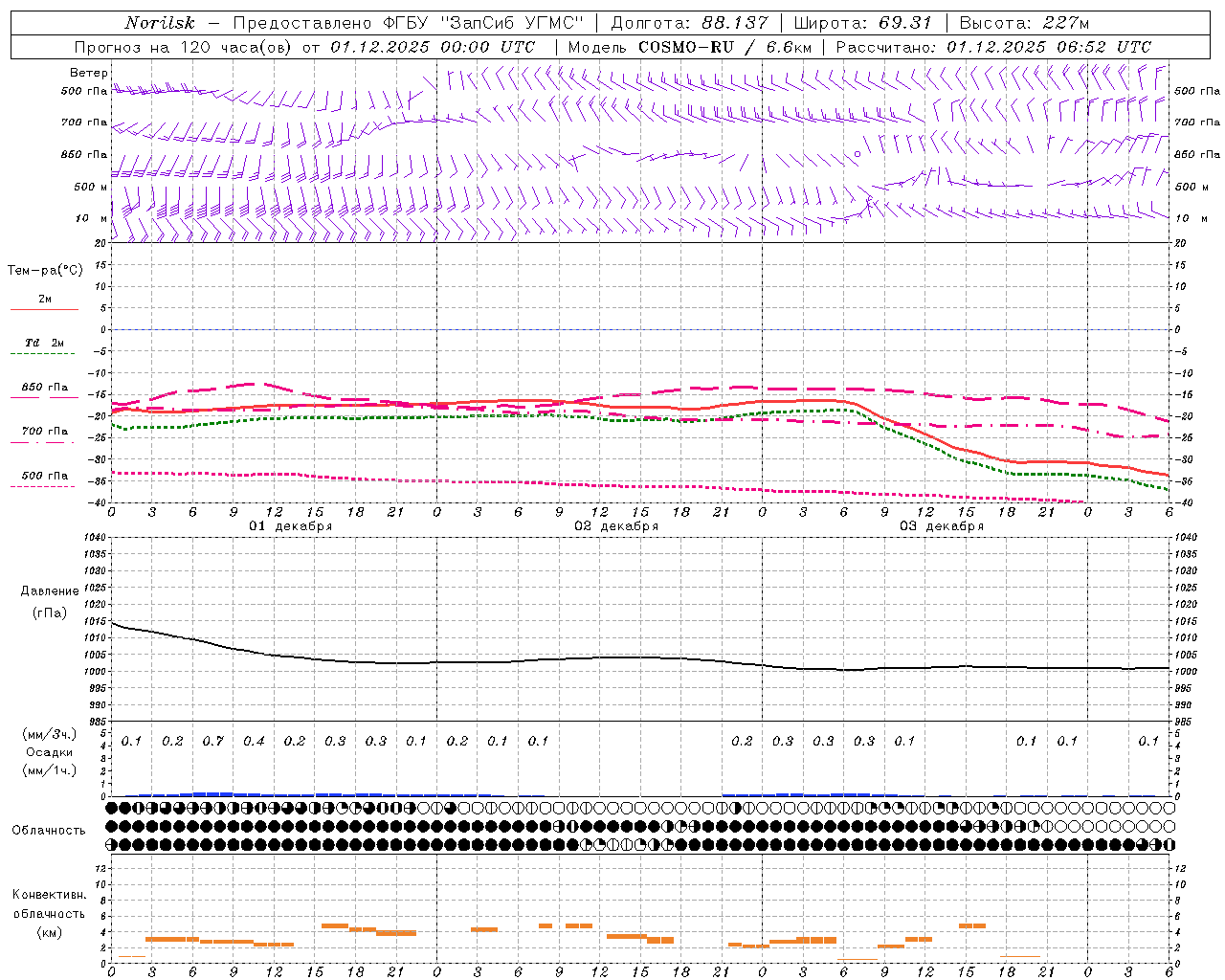
Task: Click the '03 декабря' date label
Action: [942, 526]
